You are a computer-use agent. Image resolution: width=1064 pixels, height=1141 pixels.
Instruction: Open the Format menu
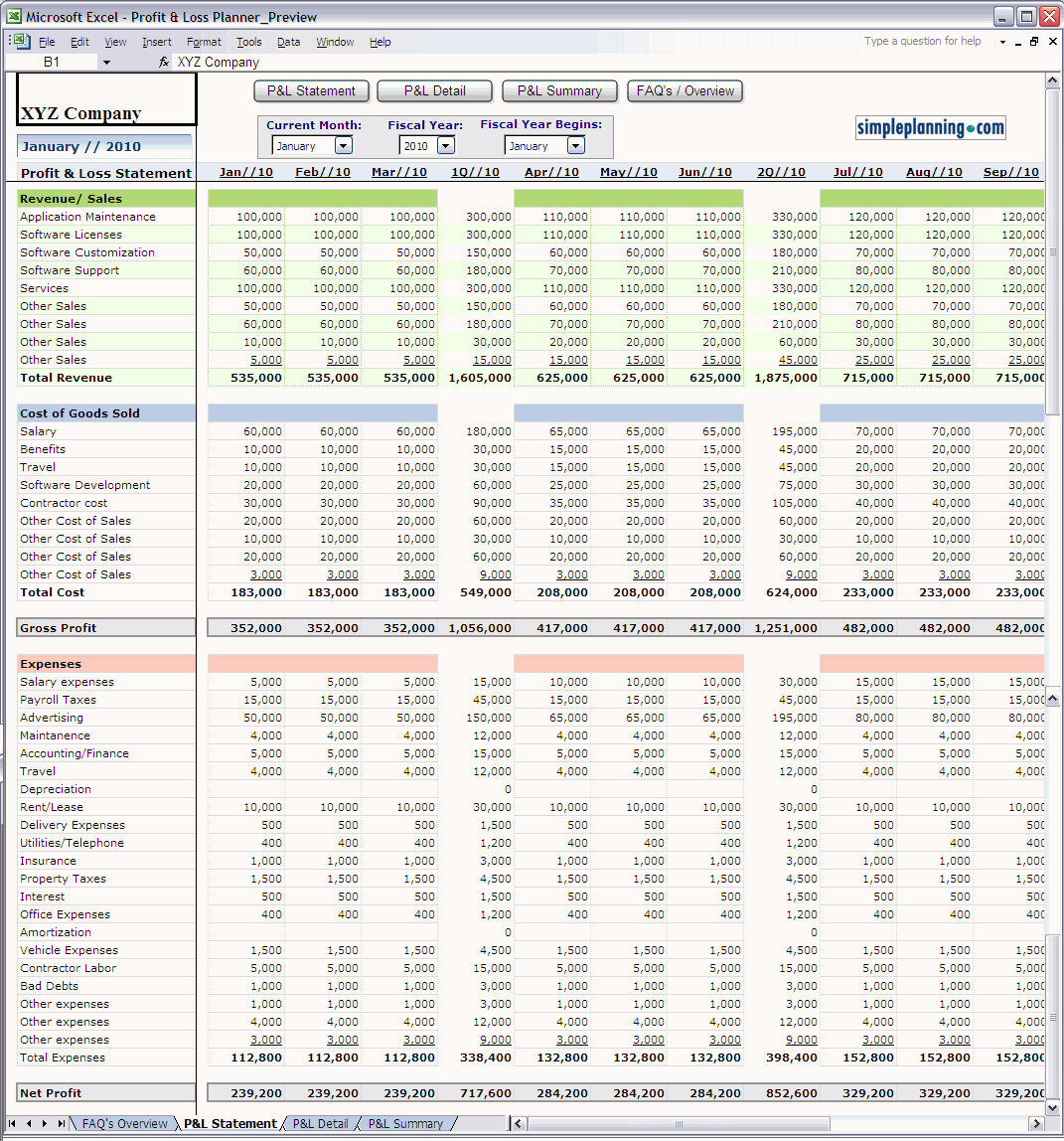(204, 42)
